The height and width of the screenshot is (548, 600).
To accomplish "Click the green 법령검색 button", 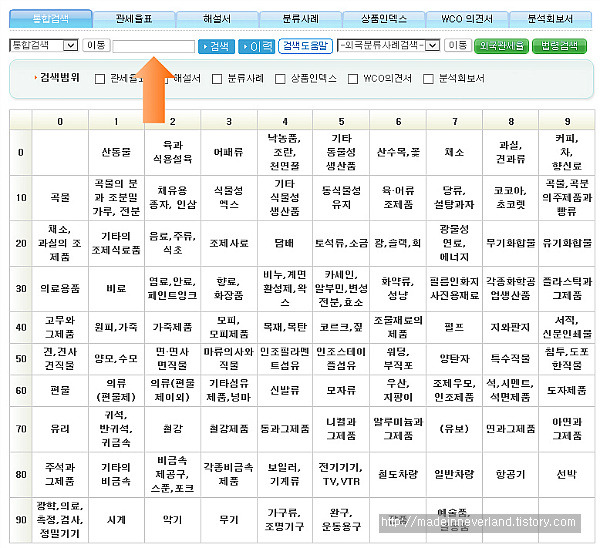I will (x=559, y=46).
